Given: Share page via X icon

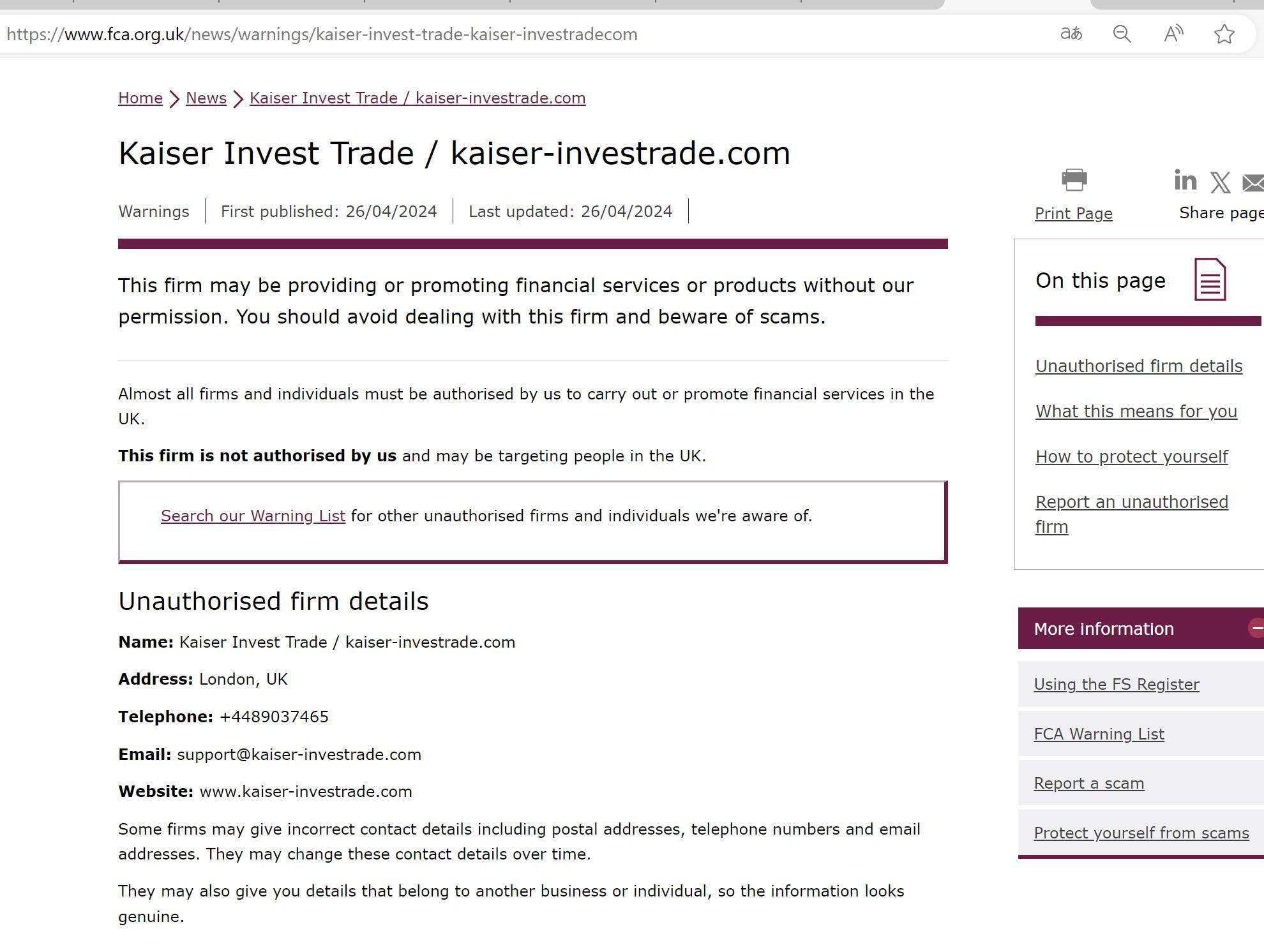Looking at the screenshot, I should [x=1220, y=182].
